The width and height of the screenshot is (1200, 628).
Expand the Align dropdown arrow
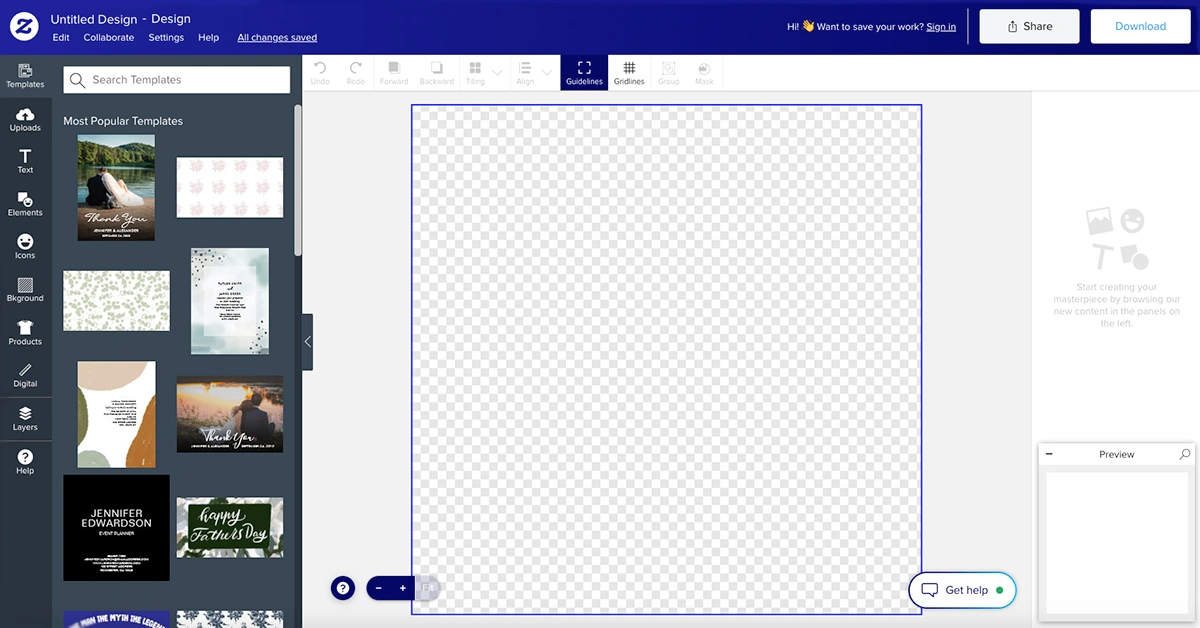tap(546, 73)
